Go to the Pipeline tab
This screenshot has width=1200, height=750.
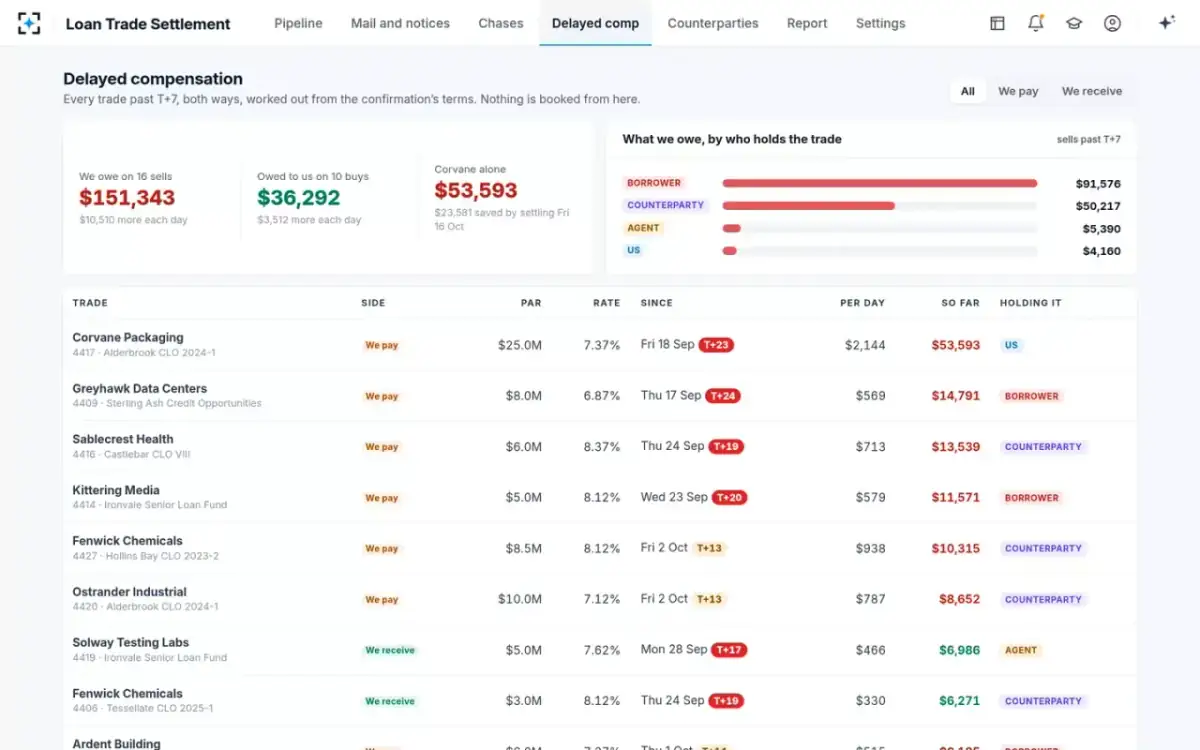(x=298, y=23)
